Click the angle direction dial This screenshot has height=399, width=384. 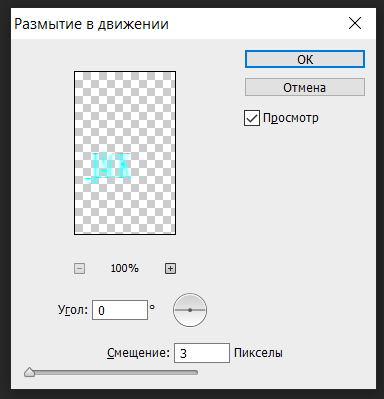tap(190, 310)
